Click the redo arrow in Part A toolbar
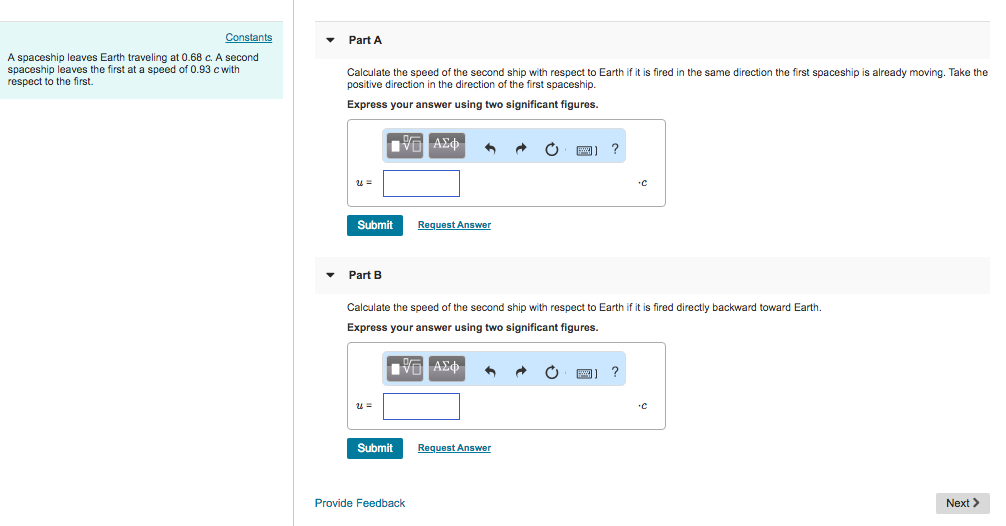Screen dimensions: 1006x526 click(521, 150)
